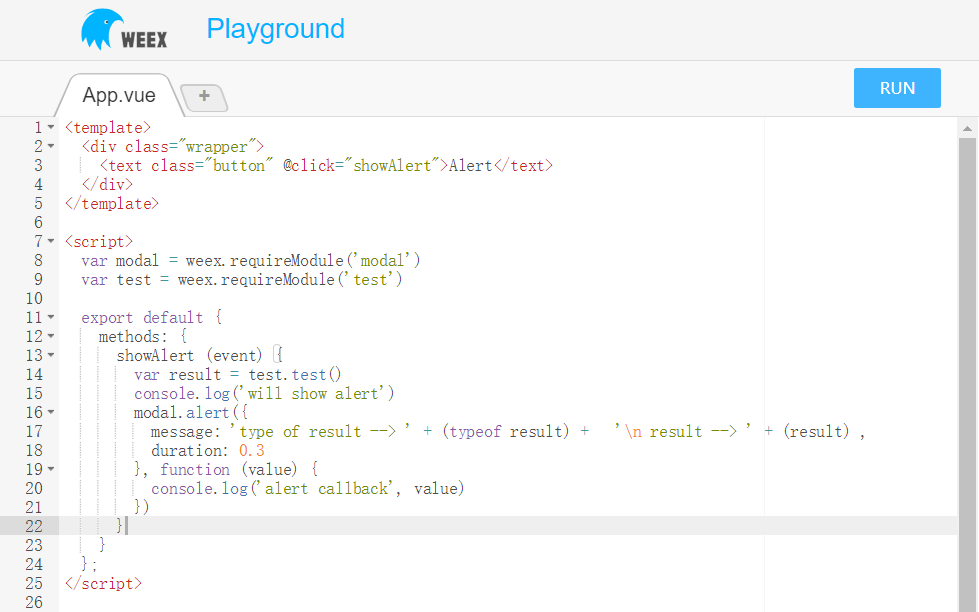Click line number 10 in gutter

[x=34, y=299]
